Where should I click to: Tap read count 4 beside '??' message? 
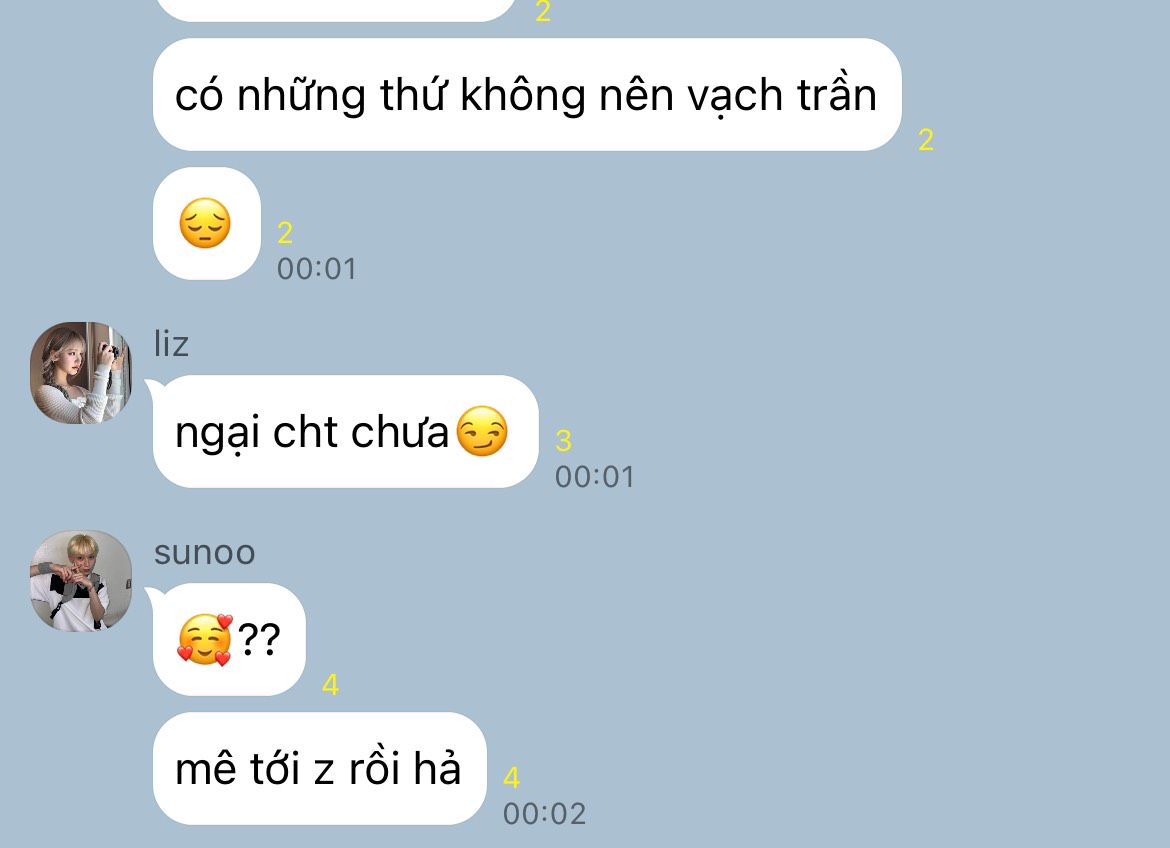(x=331, y=685)
